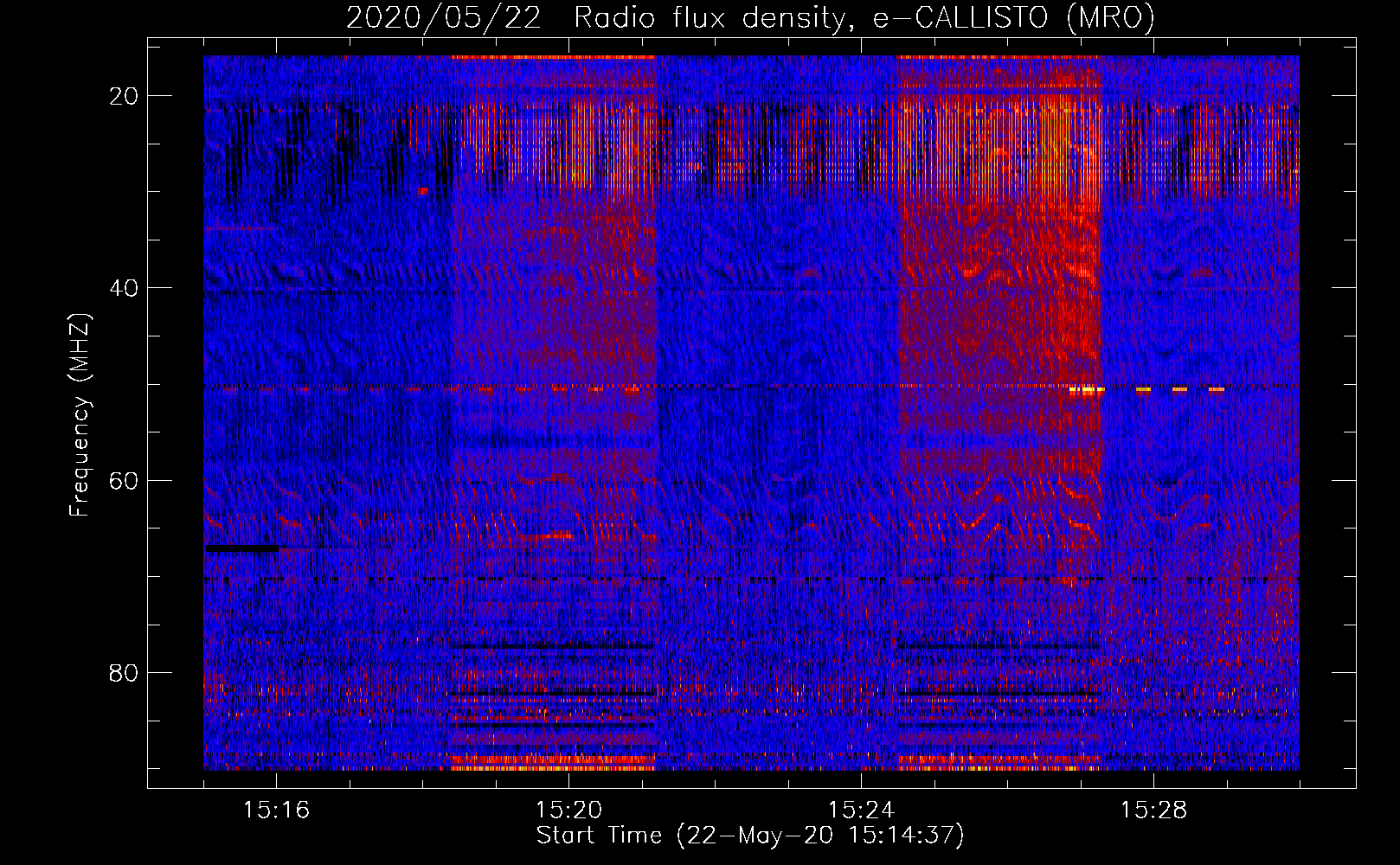Click the '15:24' time tick label

(862, 811)
